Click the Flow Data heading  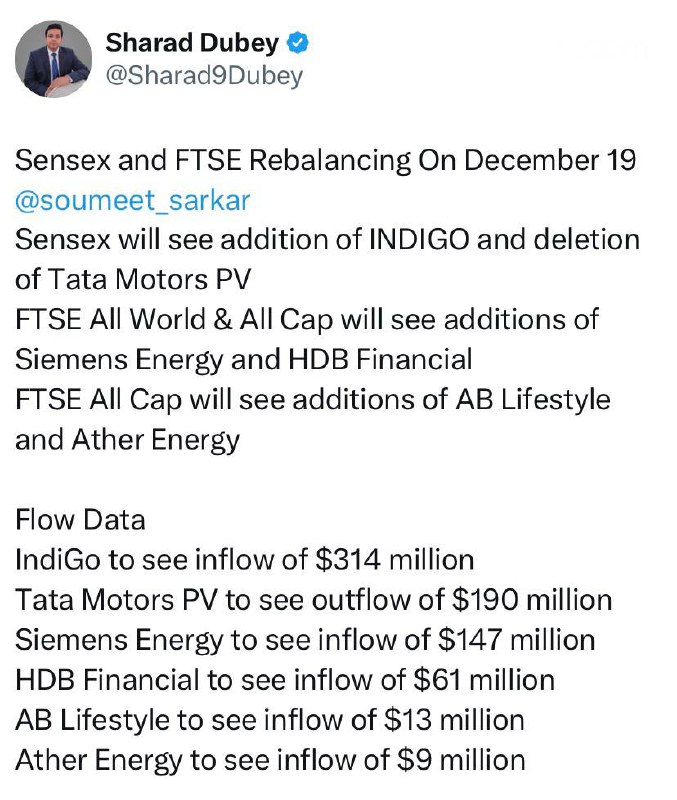(80, 519)
